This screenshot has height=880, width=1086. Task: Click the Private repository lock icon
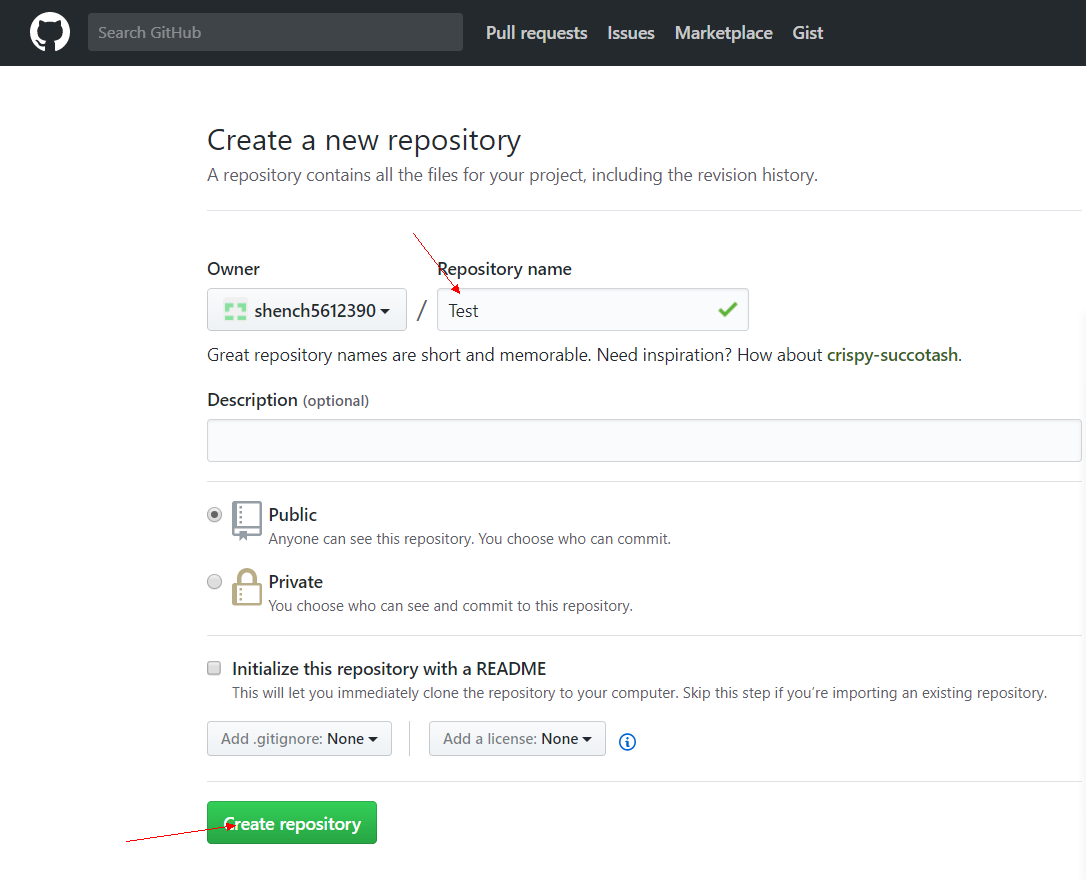[x=247, y=587]
